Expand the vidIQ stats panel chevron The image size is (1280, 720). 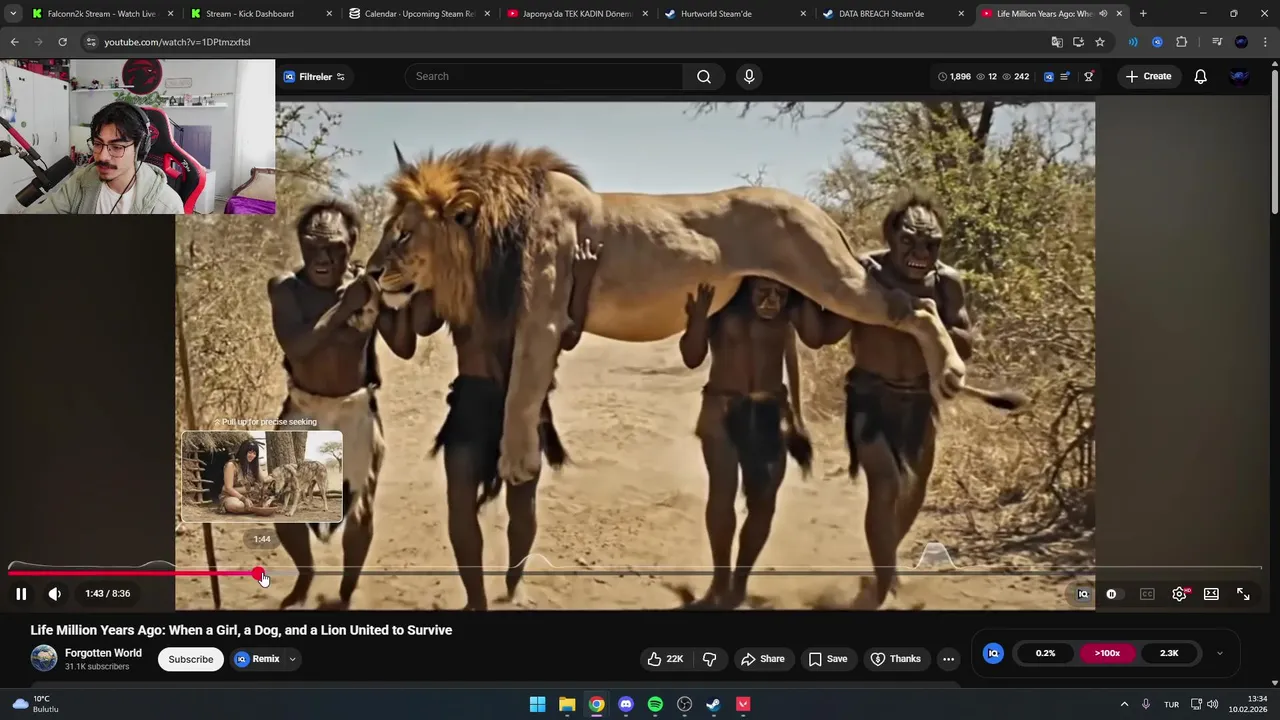coord(1219,653)
